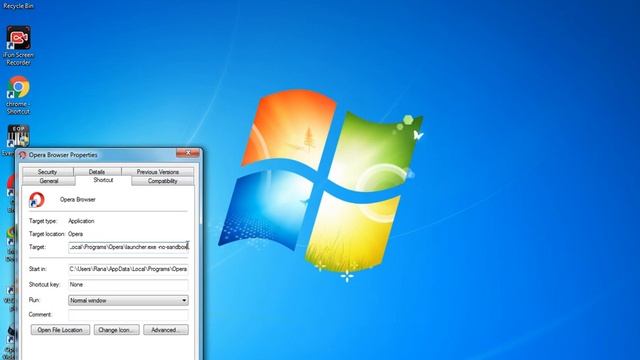The height and width of the screenshot is (360, 640).
Task: Select the Chrome shortcut desktop icon
Action: 18,95
